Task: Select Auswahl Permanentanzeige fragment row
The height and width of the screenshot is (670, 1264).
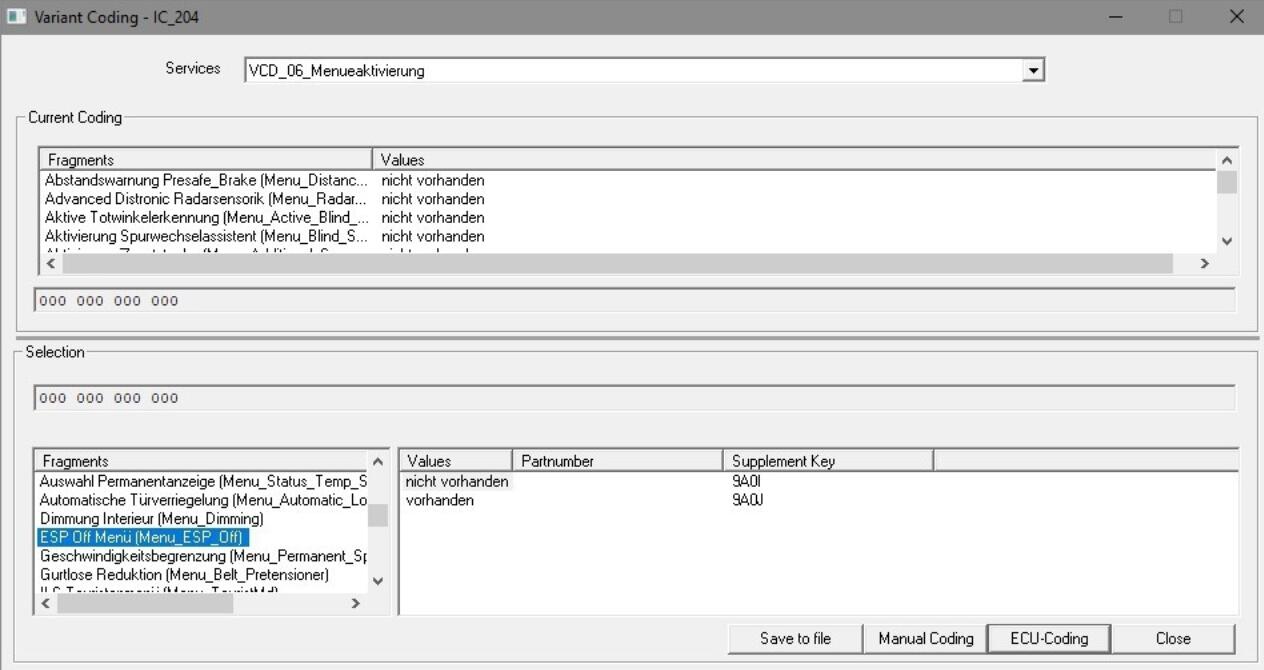Action: click(203, 483)
